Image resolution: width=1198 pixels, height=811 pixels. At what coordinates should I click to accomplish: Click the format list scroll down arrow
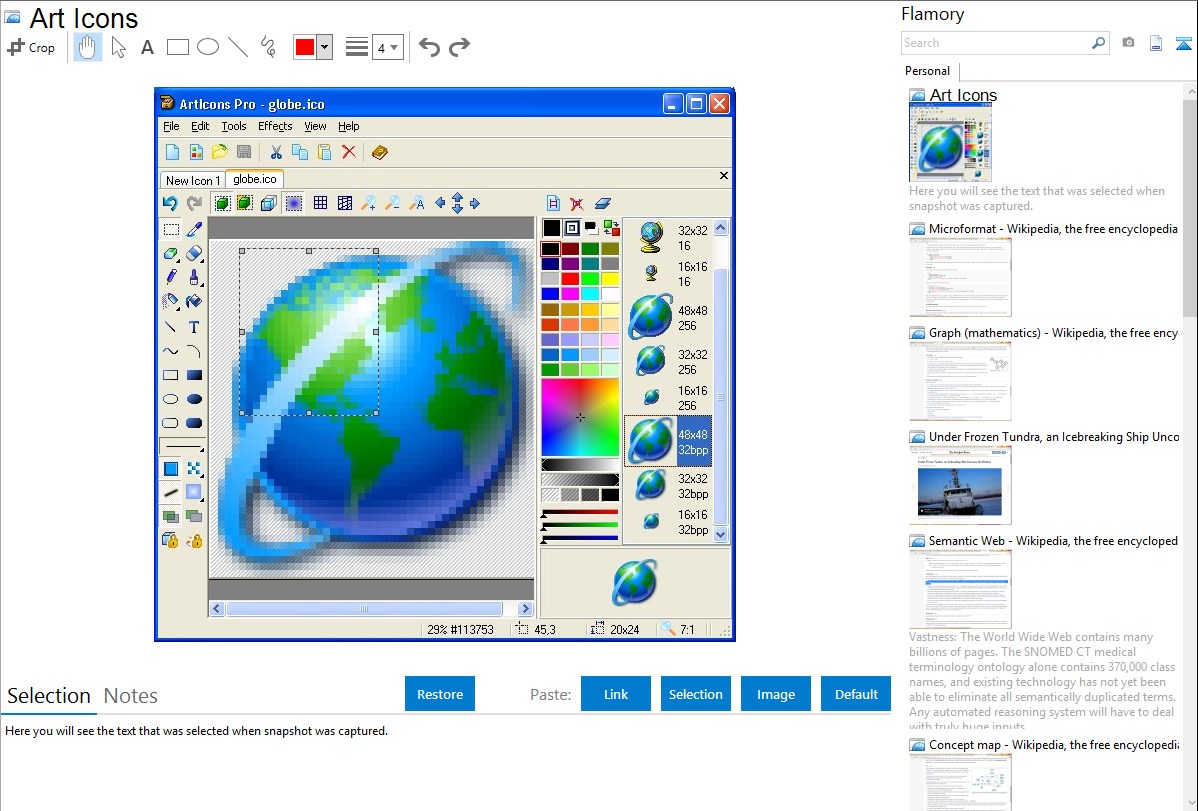[720, 535]
